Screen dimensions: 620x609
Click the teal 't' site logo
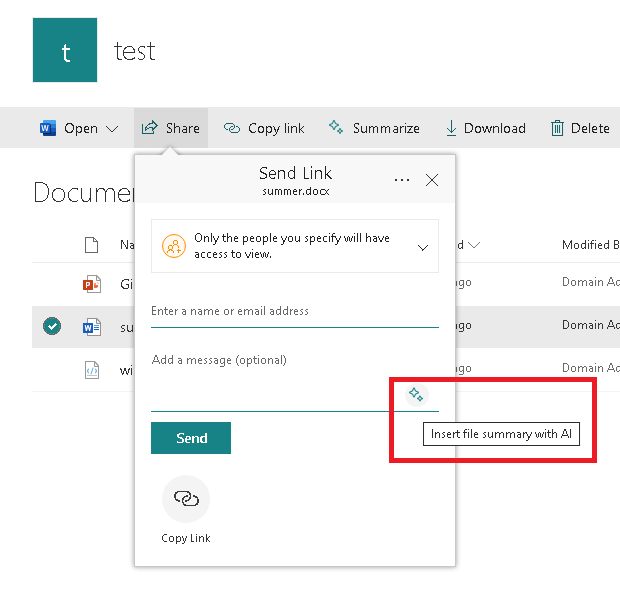tap(65, 50)
